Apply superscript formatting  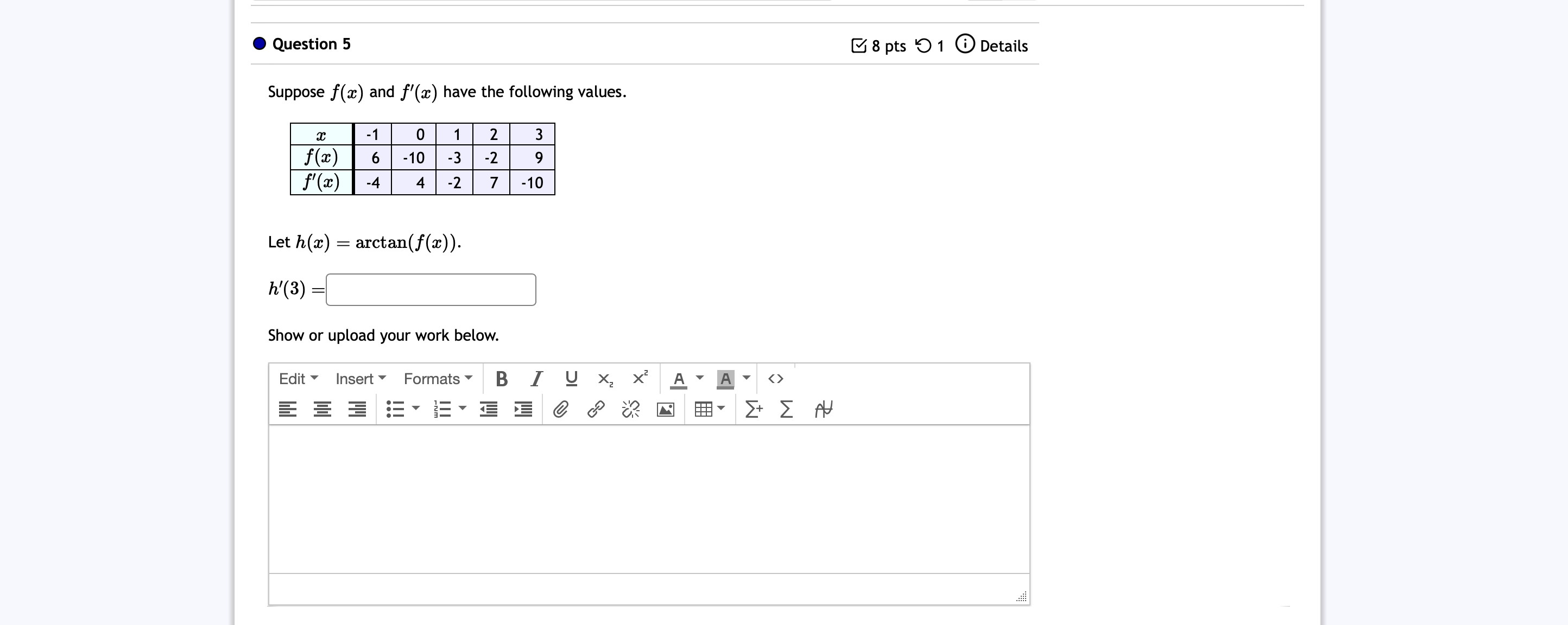tap(639, 378)
